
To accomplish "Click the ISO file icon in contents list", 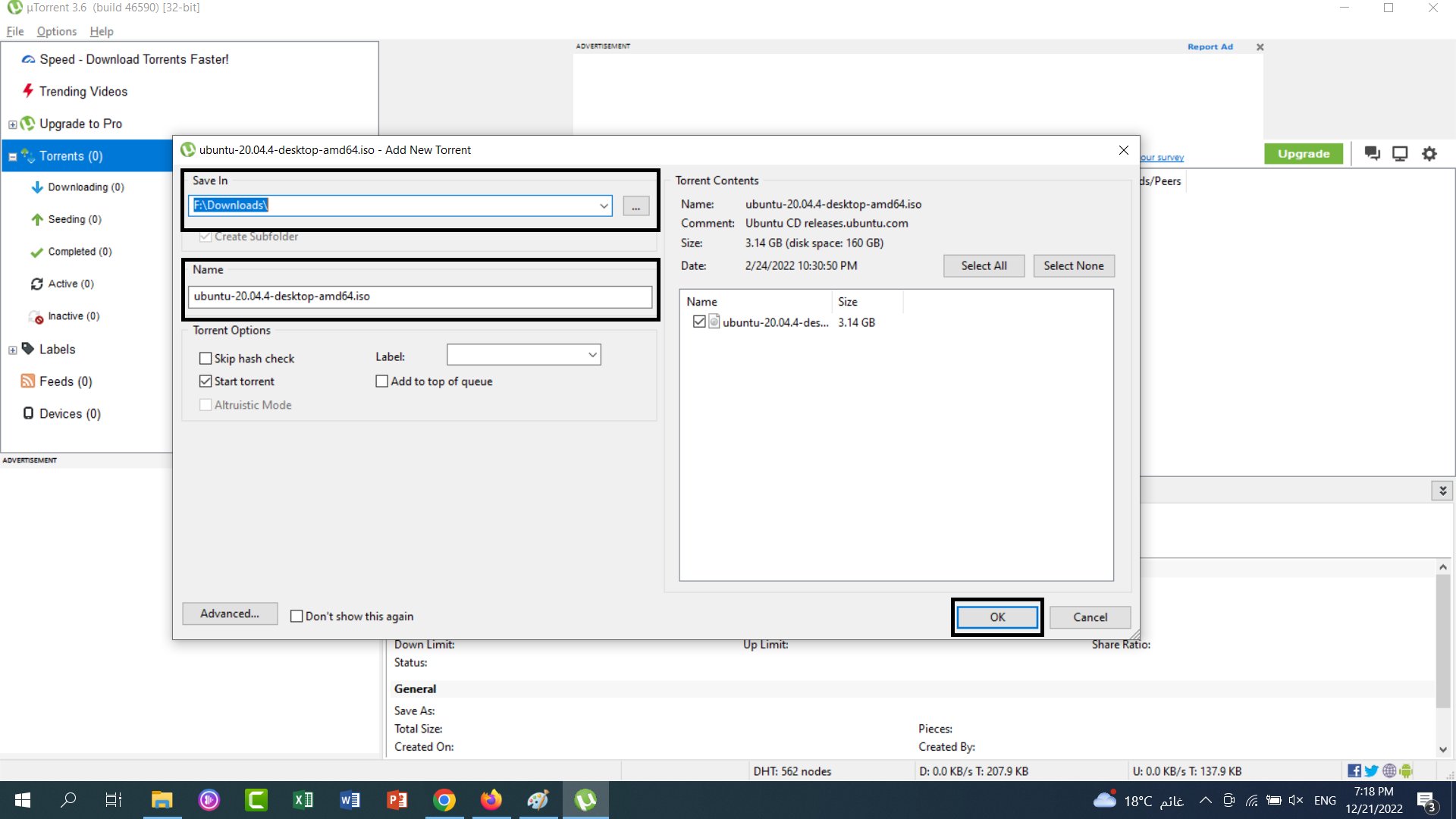I will (x=714, y=322).
